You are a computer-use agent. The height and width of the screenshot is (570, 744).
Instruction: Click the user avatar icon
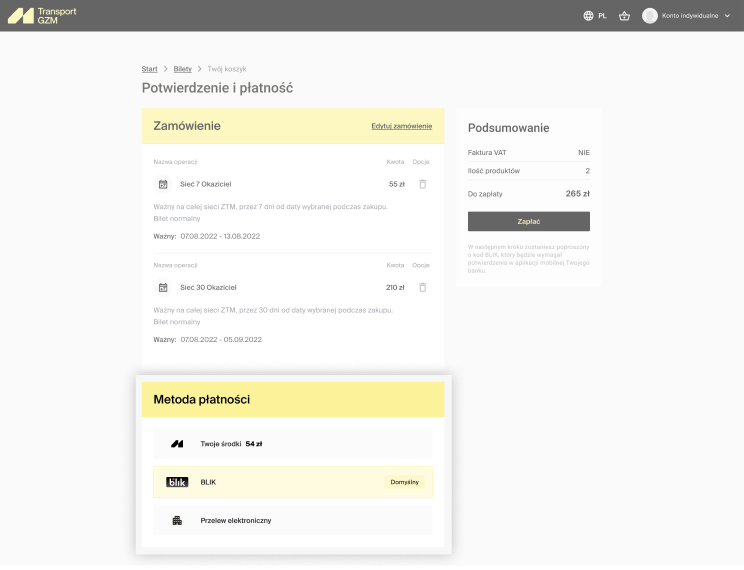650,16
